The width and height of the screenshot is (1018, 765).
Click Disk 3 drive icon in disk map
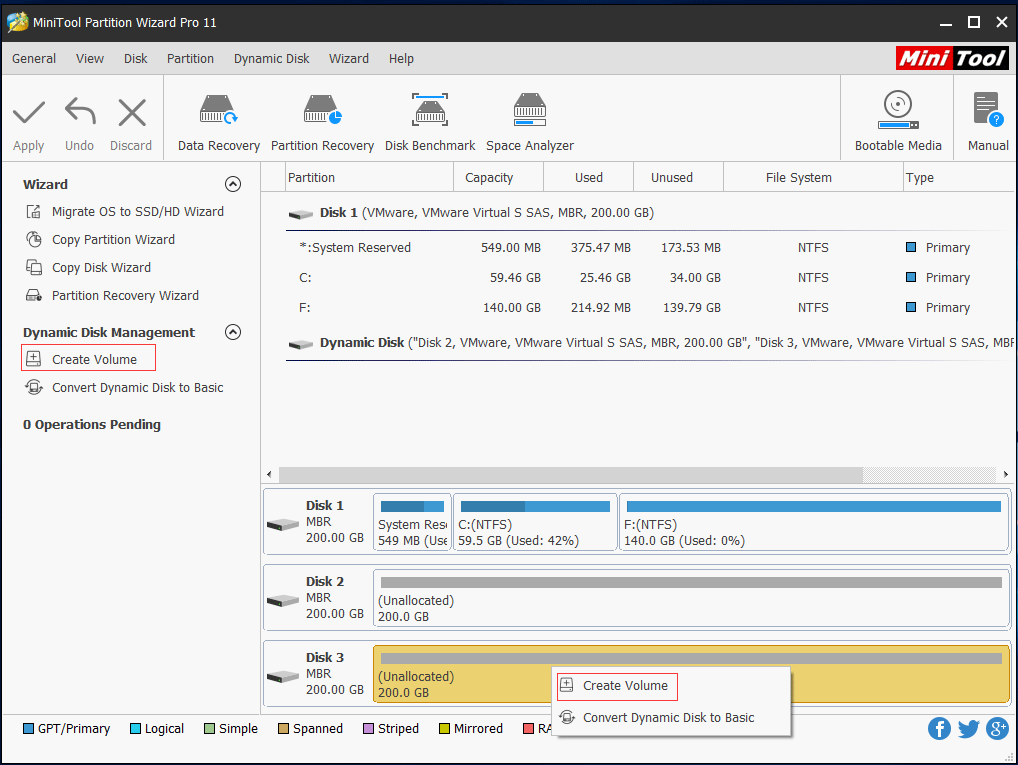[283, 677]
